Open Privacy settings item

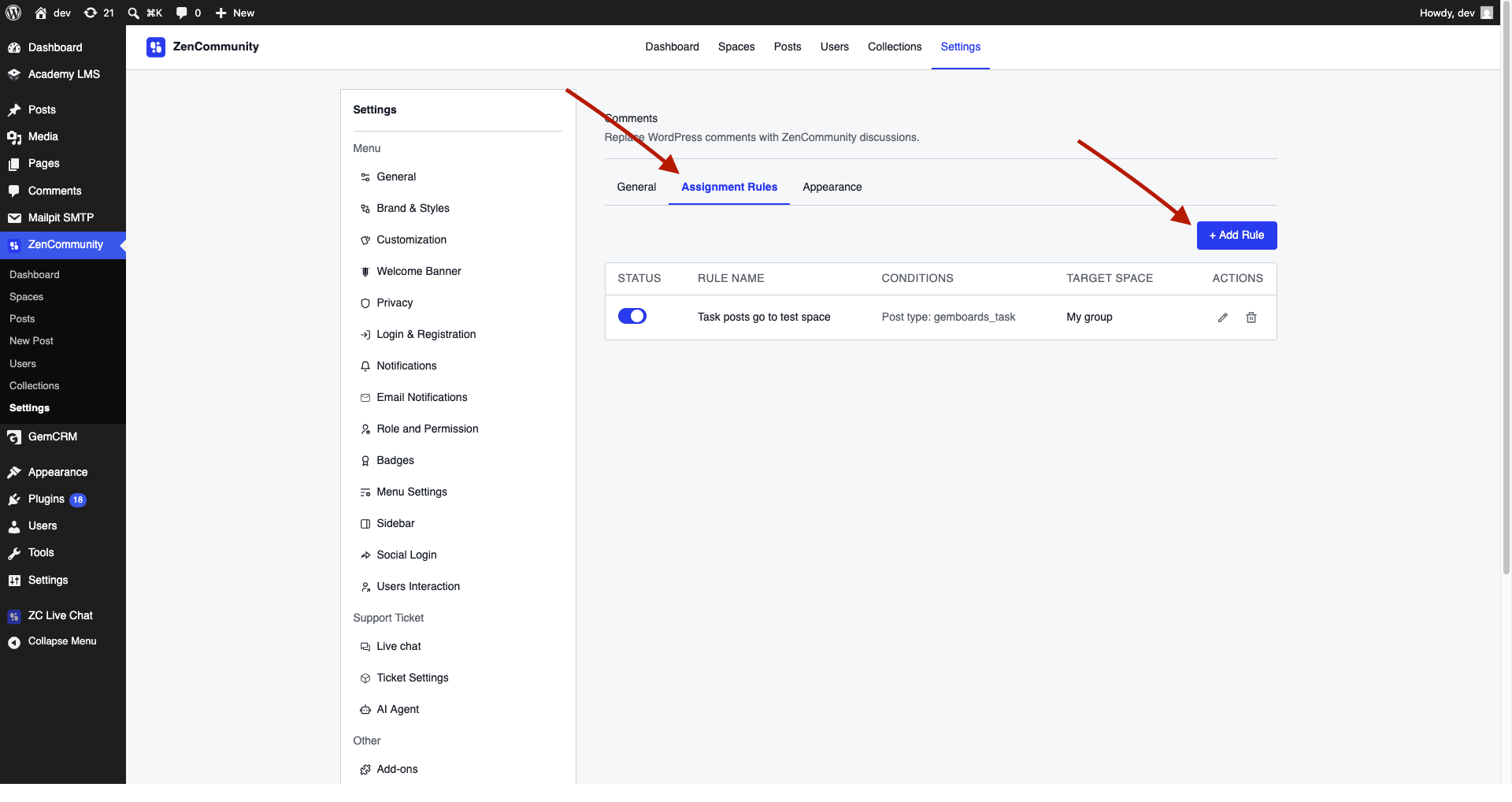pyautogui.click(x=395, y=303)
